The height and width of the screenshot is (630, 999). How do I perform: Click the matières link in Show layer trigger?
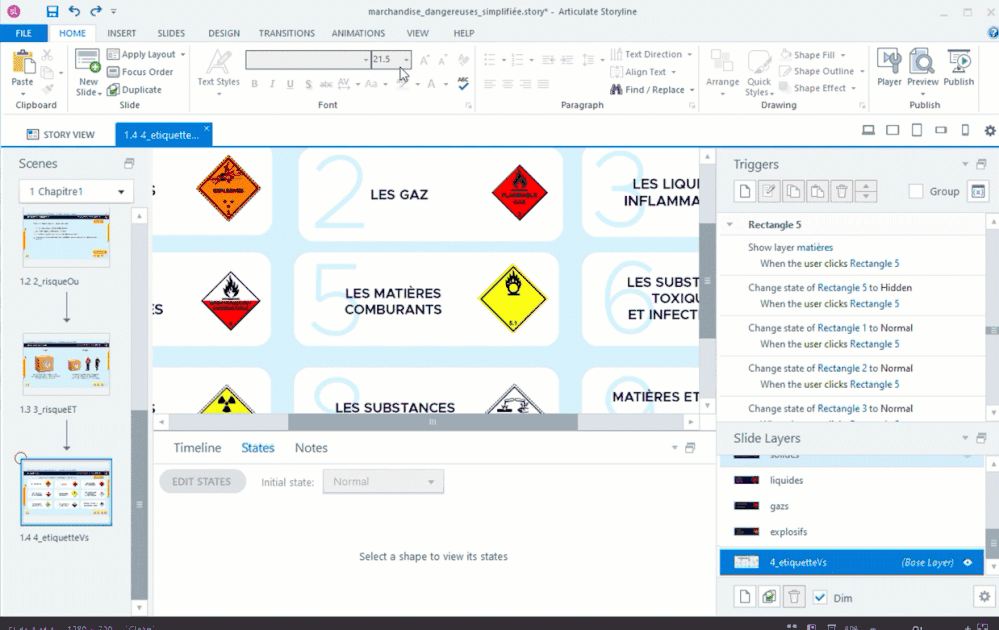(814, 247)
